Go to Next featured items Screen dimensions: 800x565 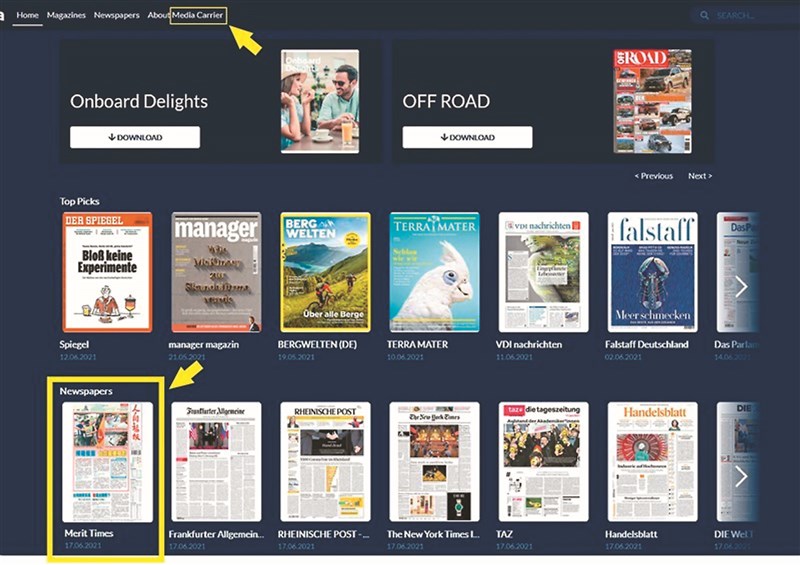click(699, 176)
